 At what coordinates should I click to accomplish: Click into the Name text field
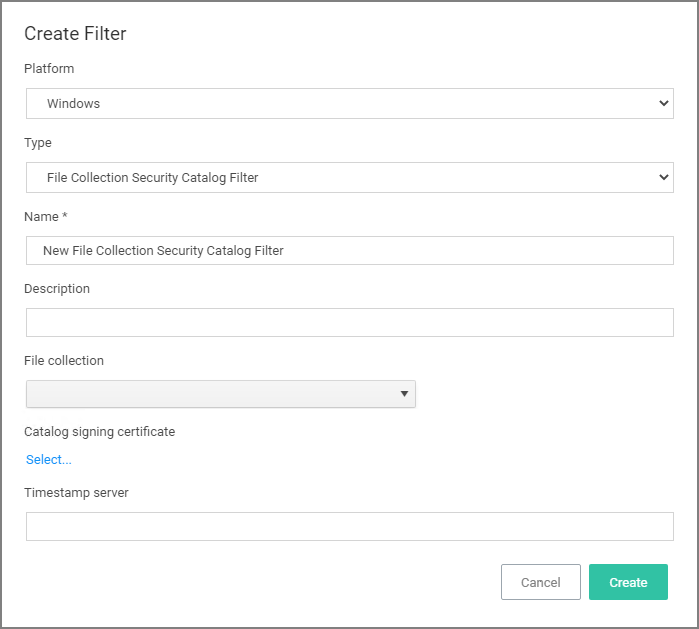350,251
